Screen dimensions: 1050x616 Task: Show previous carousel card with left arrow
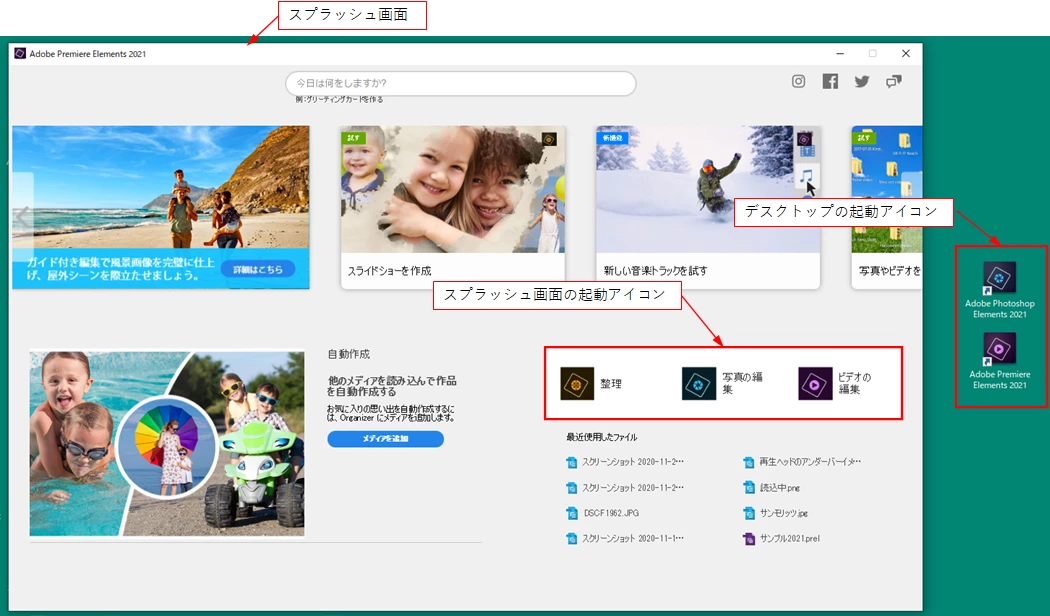23,216
